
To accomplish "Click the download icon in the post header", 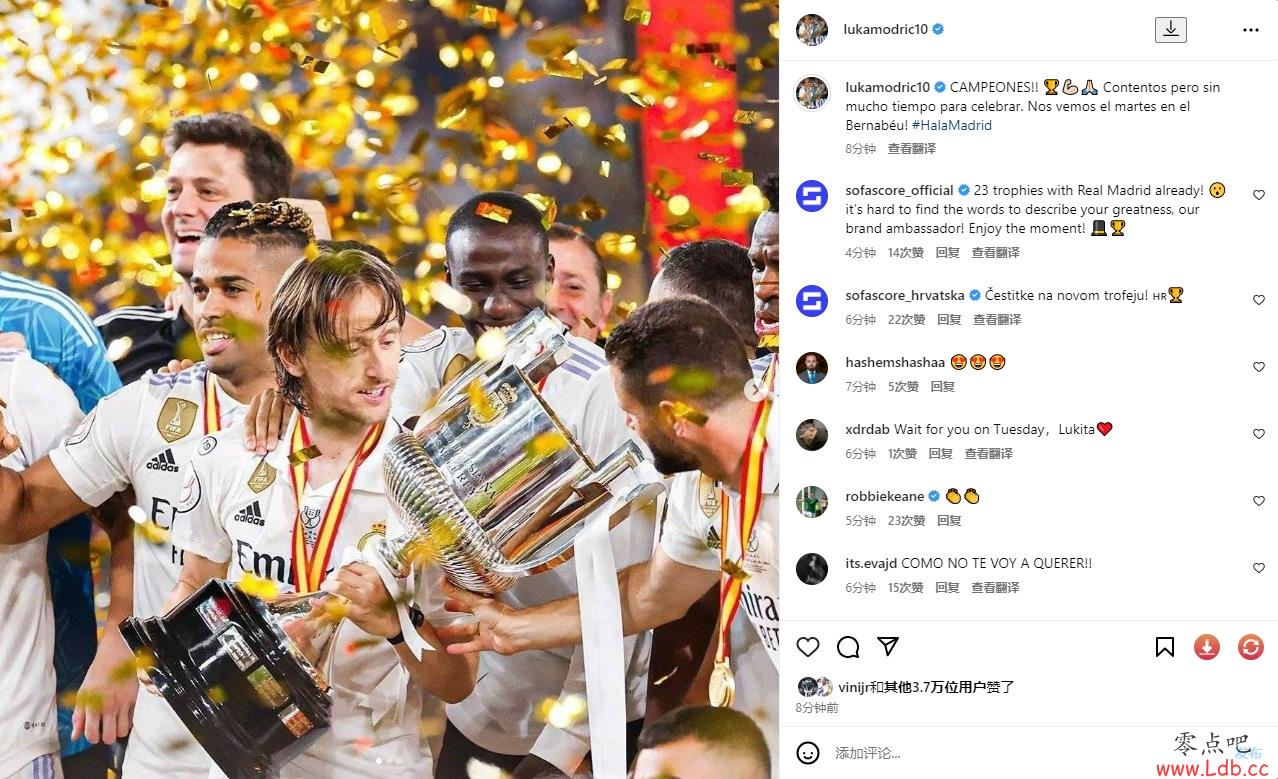I will pos(1170,29).
